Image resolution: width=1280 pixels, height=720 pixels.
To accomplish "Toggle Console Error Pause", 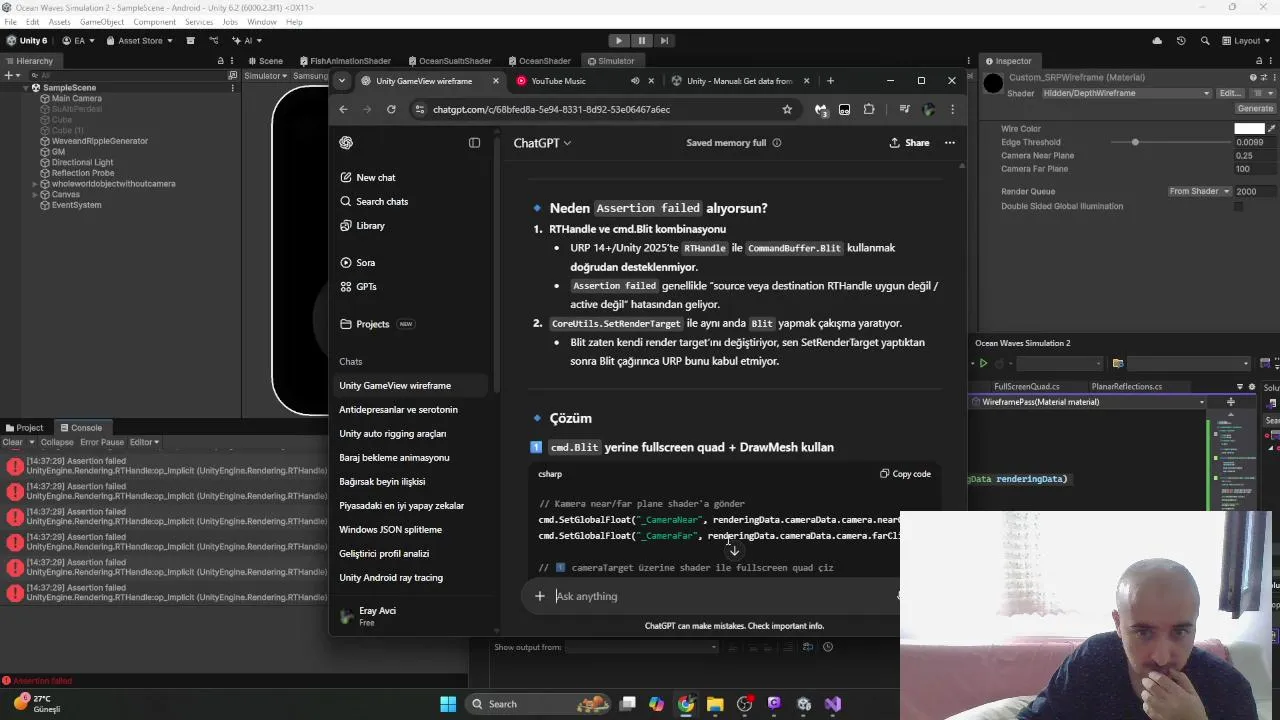I will coord(102,442).
